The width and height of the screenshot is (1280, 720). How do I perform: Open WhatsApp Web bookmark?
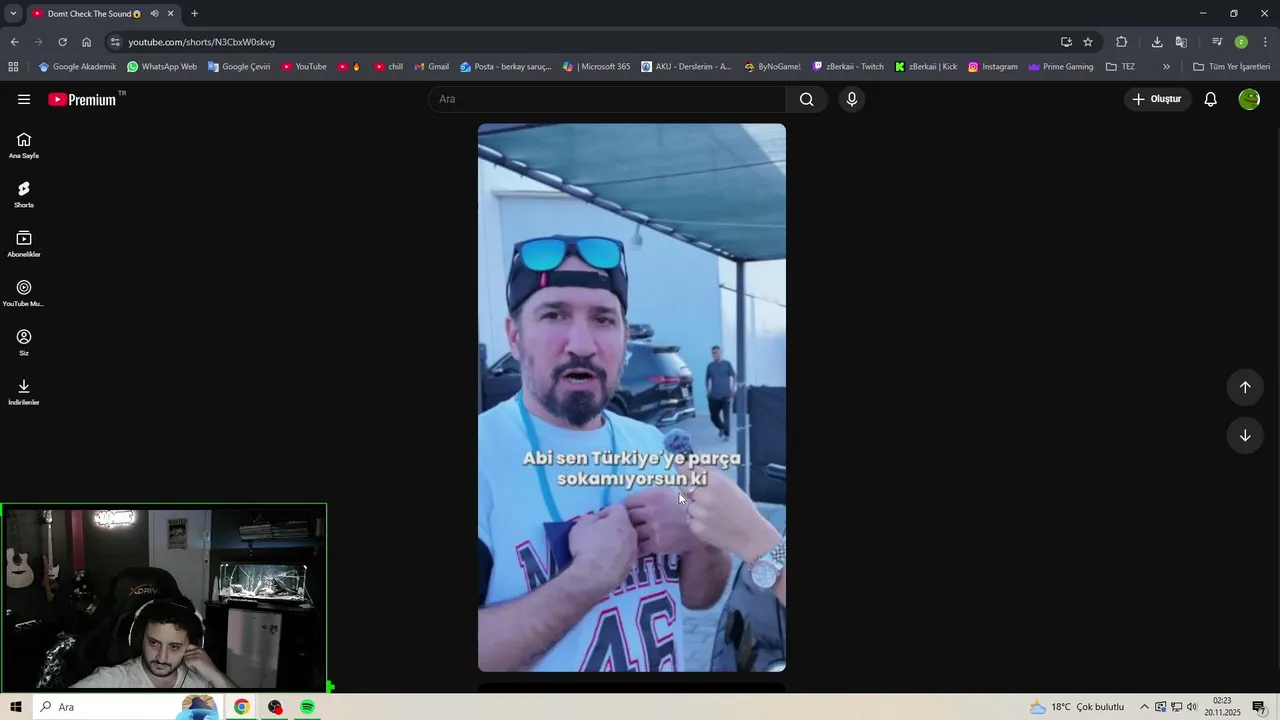click(162, 67)
